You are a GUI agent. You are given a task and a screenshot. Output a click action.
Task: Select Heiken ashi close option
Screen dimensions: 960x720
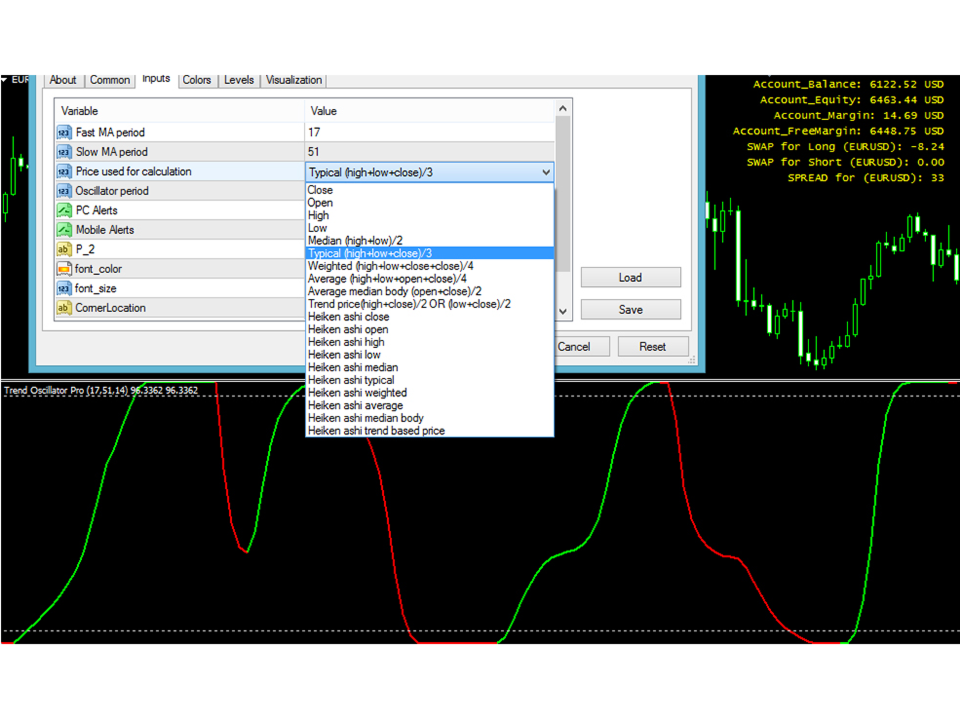[430, 317]
